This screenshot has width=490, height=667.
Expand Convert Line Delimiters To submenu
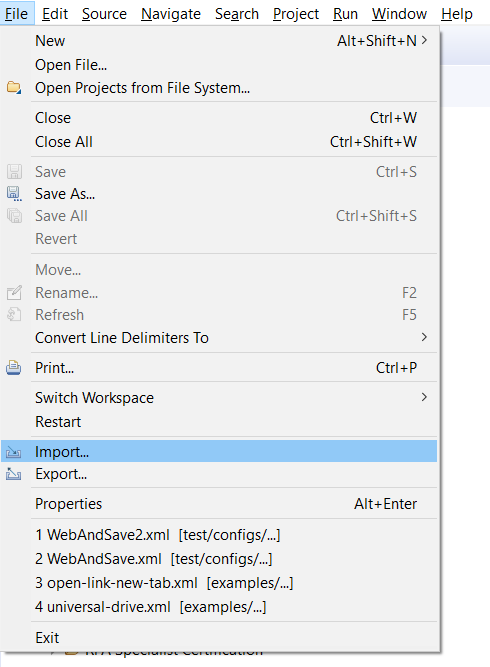pos(424,337)
